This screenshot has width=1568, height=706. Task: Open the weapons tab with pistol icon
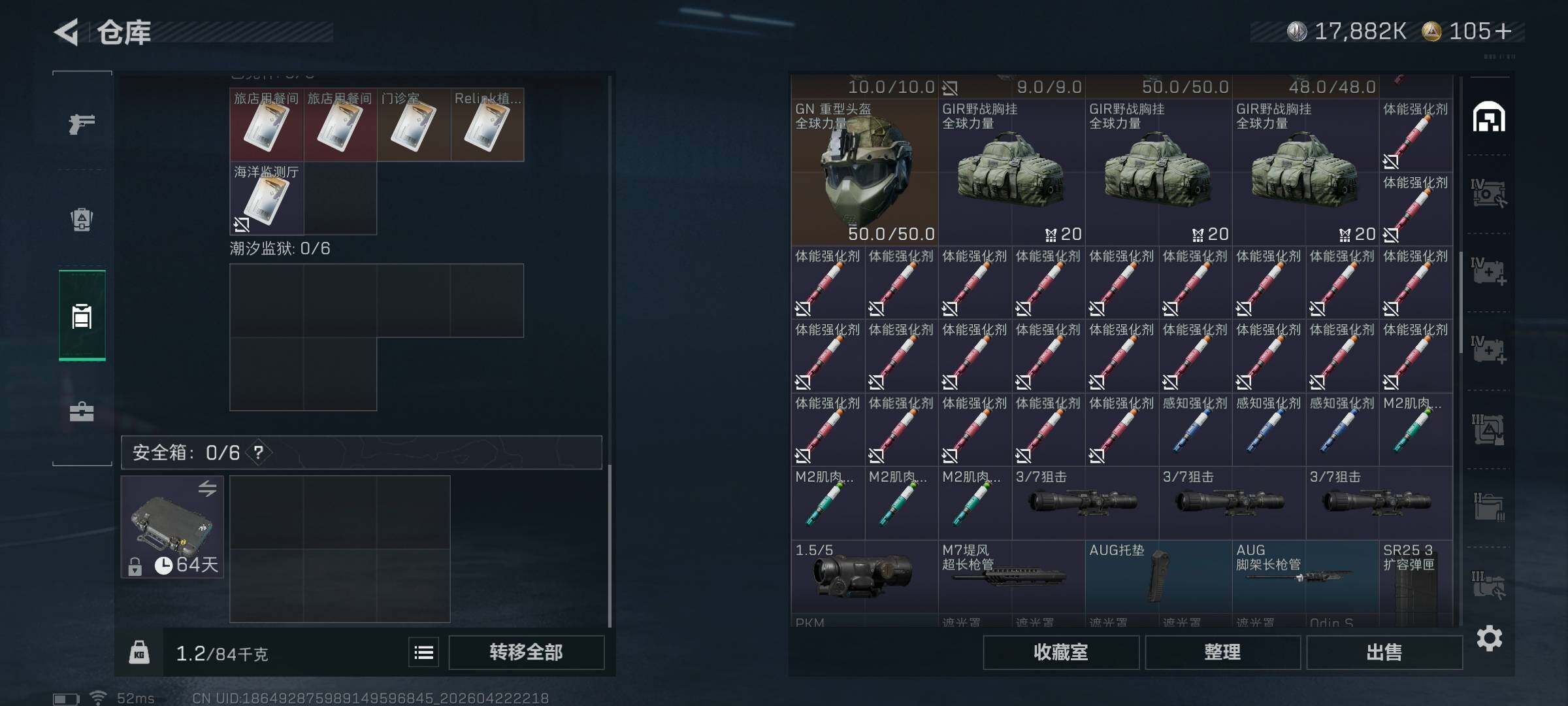coord(82,123)
